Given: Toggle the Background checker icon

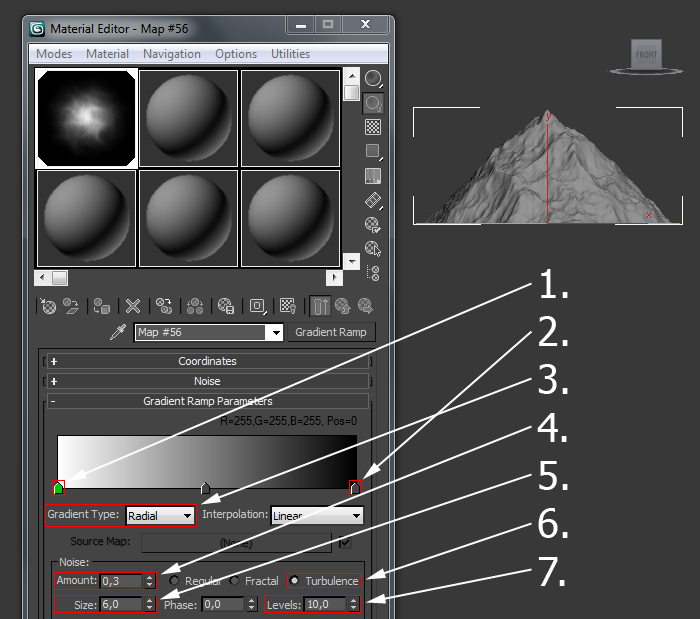Looking at the screenshot, I should click(373, 127).
